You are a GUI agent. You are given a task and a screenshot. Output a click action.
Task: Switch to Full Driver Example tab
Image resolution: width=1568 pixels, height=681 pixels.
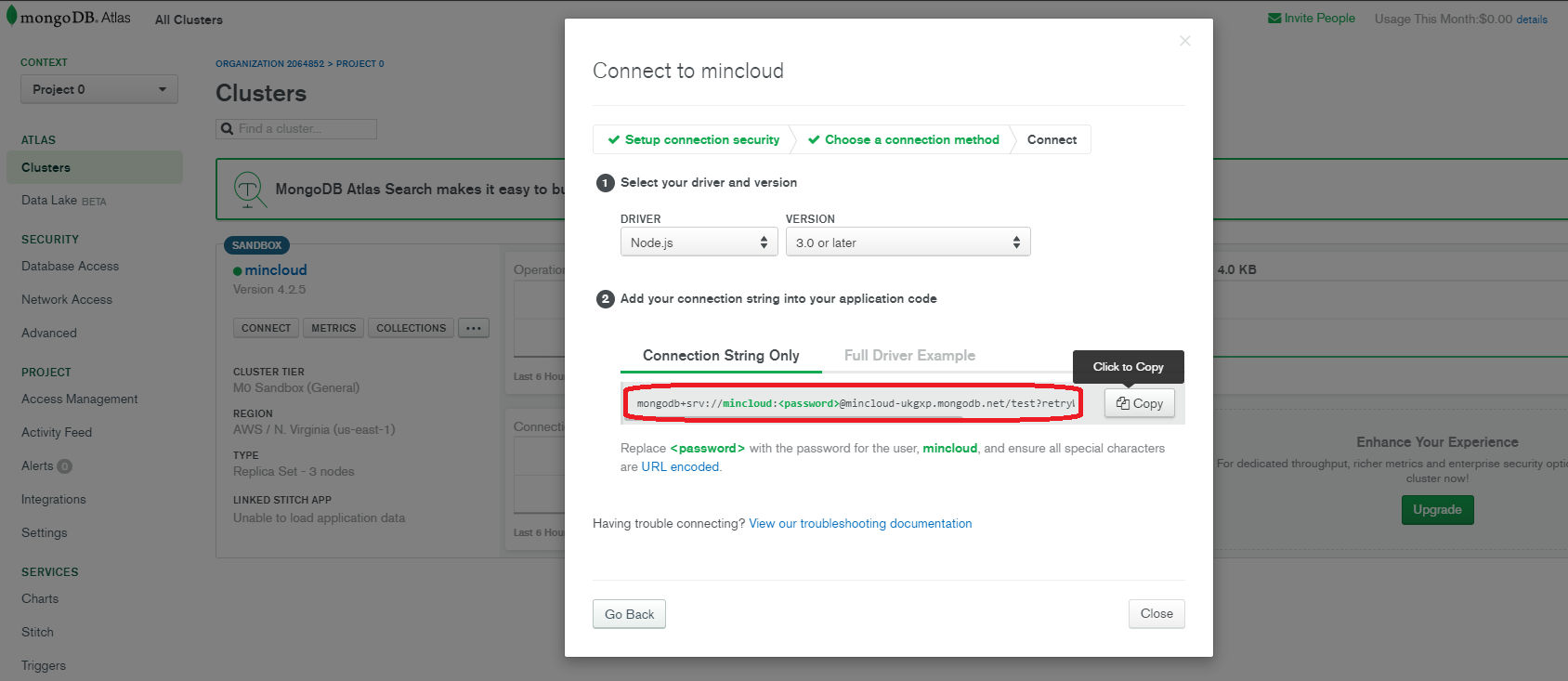[909, 356]
